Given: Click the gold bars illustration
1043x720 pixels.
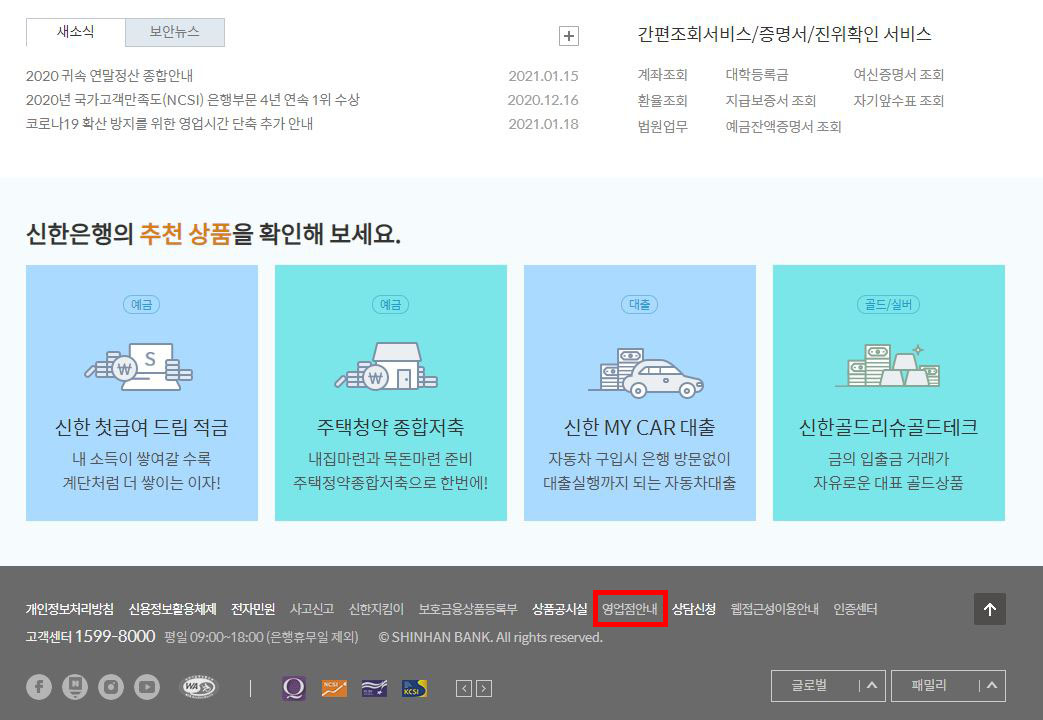Looking at the screenshot, I should [888, 365].
